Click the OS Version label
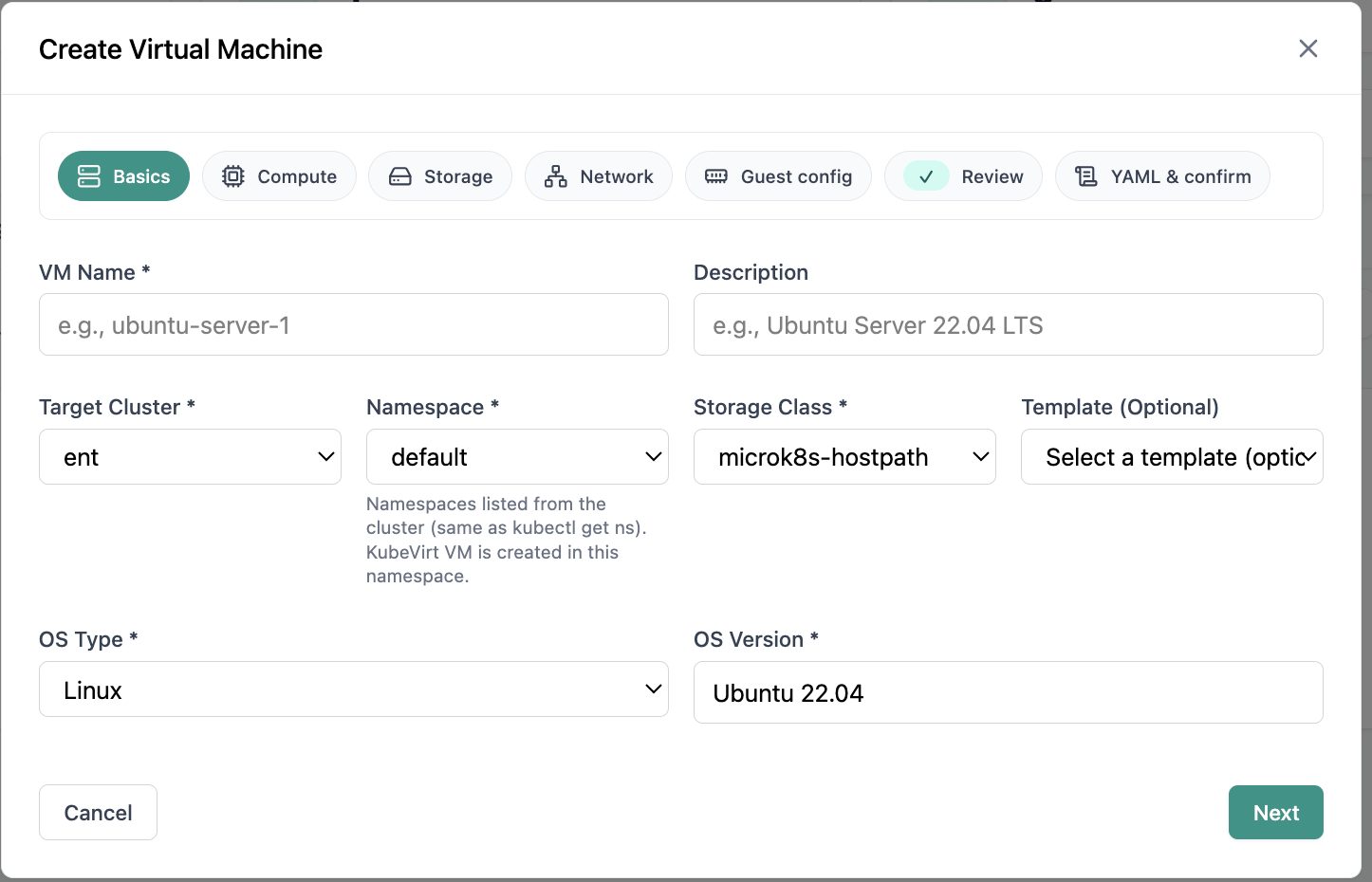The height and width of the screenshot is (882, 1372). click(x=756, y=639)
